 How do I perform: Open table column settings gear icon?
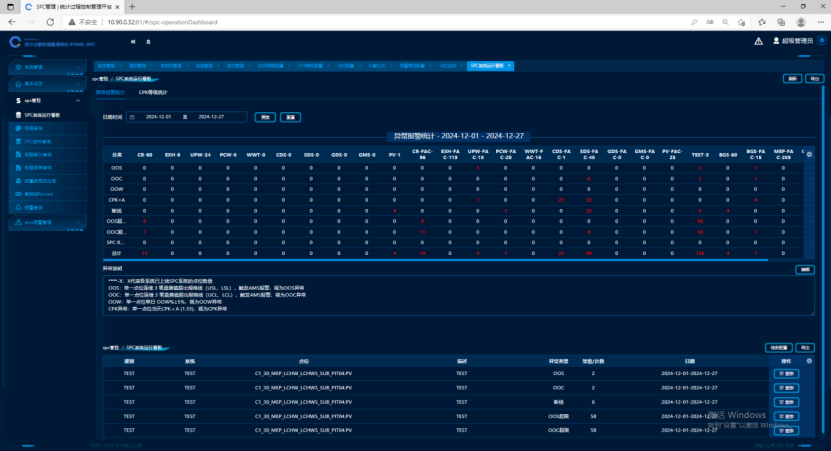[x=809, y=154]
